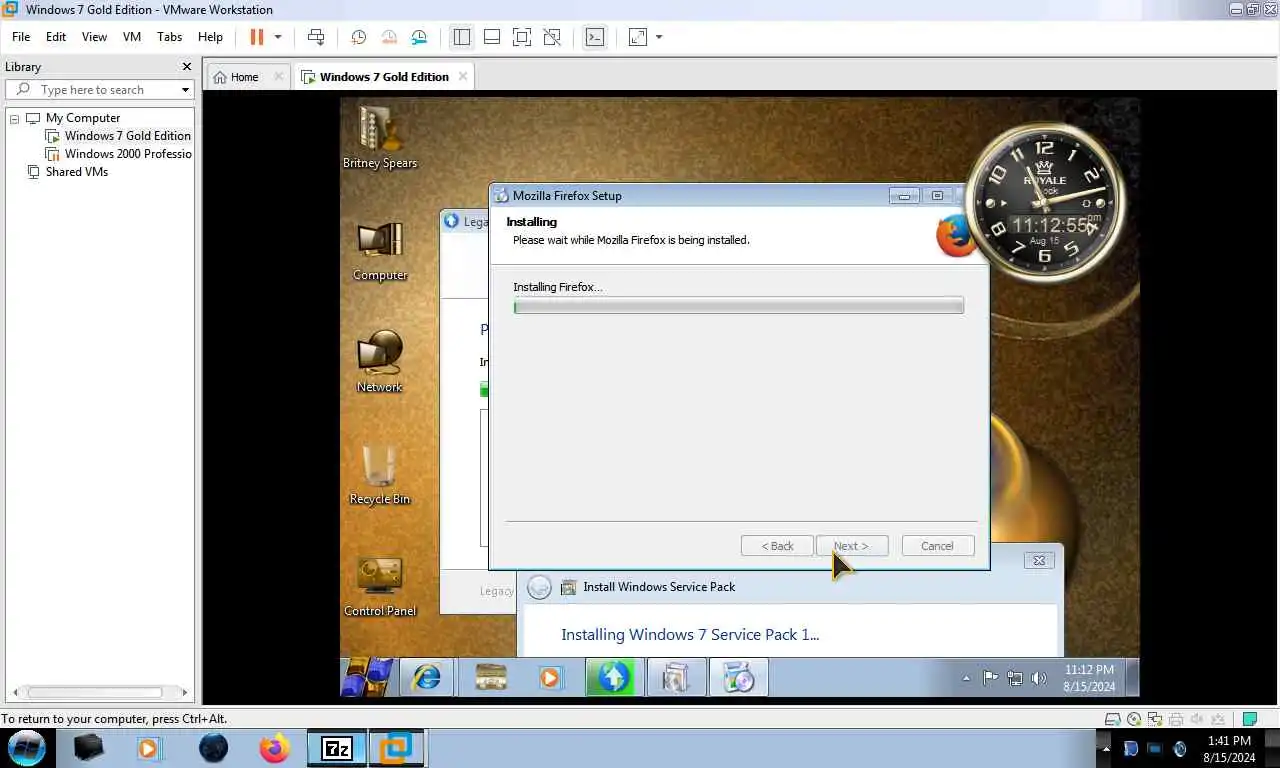This screenshot has width=1280, height=768.
Task: Open the Tabs menu
Action: pyautogui.click(x=170, y=37)
